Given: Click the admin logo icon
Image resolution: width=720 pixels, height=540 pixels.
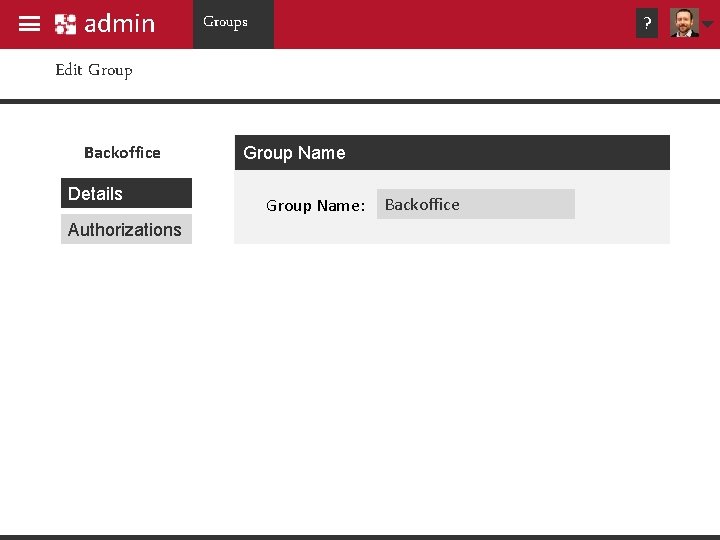Looking at the screenshot, I should (65, 24).
